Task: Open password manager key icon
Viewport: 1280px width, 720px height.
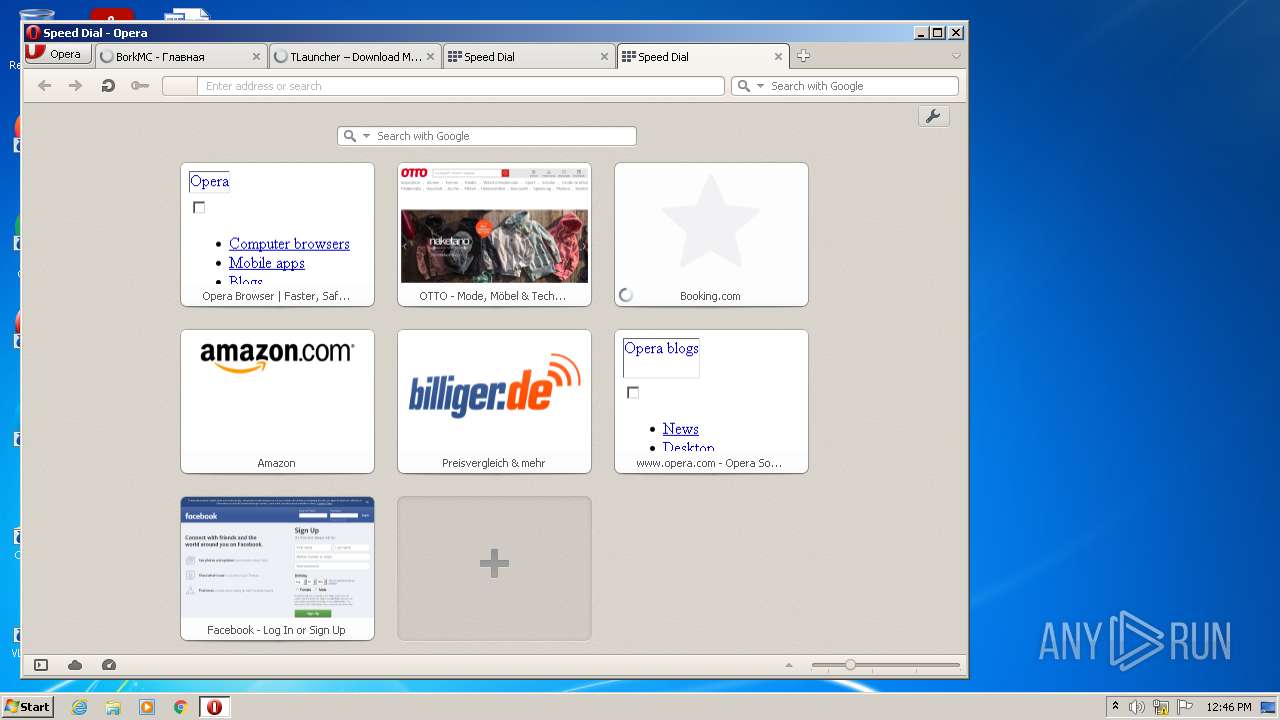Action: tap(140, 86)
